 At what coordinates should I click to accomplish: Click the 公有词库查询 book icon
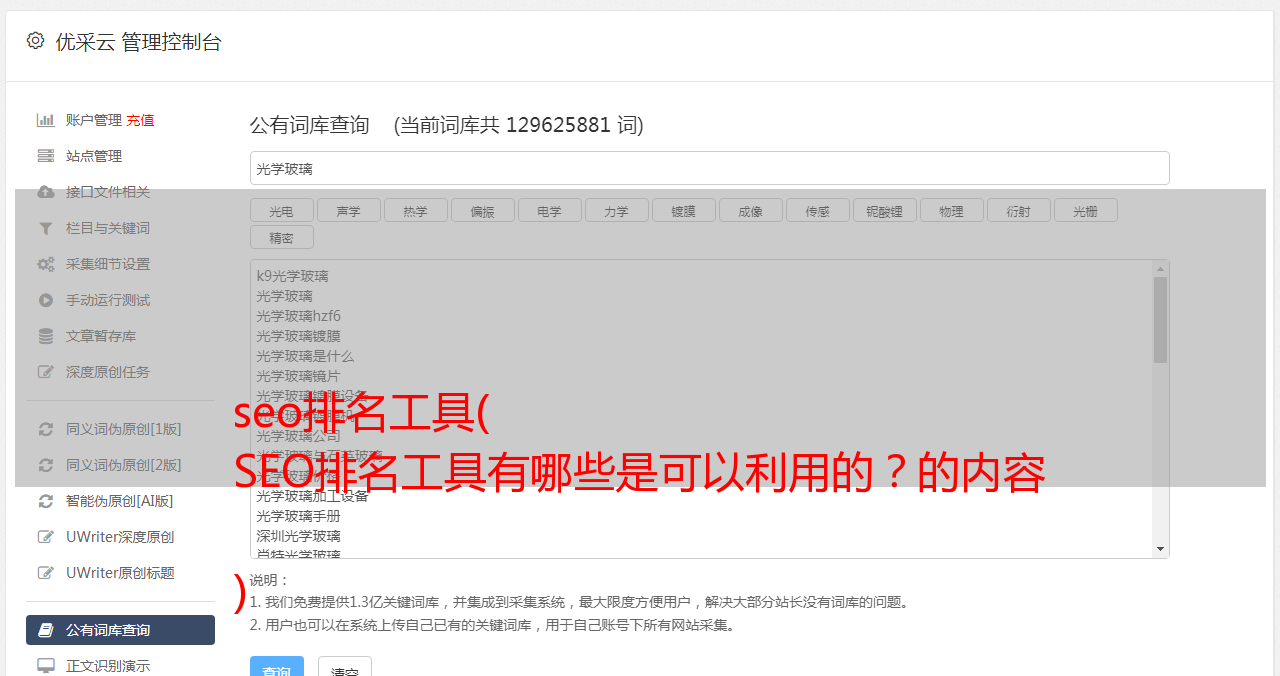tap(46, 630)
